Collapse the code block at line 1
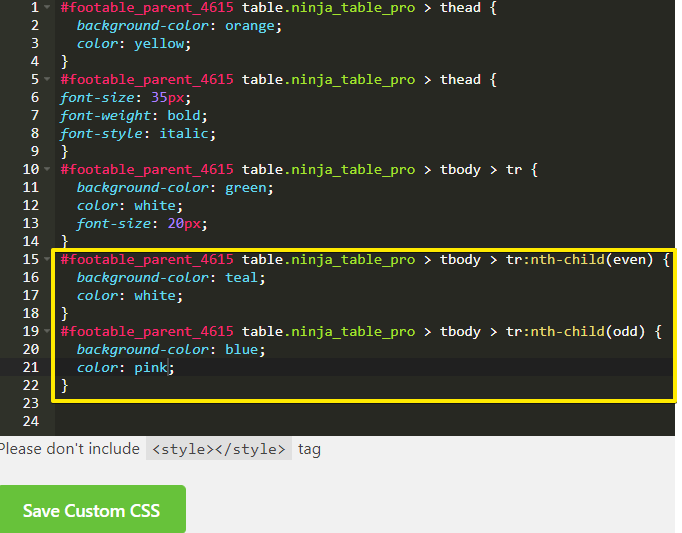 click(x=47, y=7)
